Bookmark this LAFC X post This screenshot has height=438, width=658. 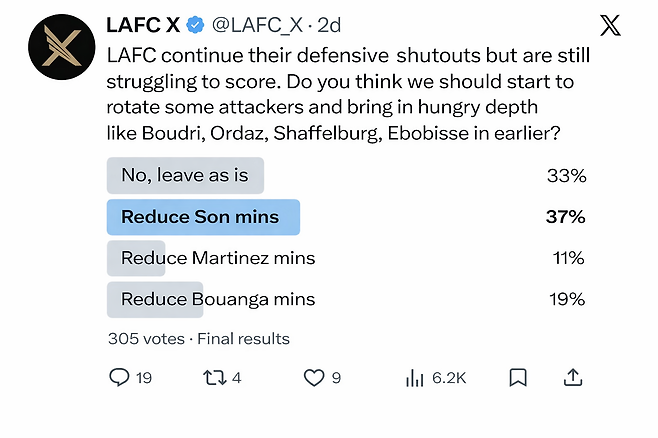coord(518,378)
